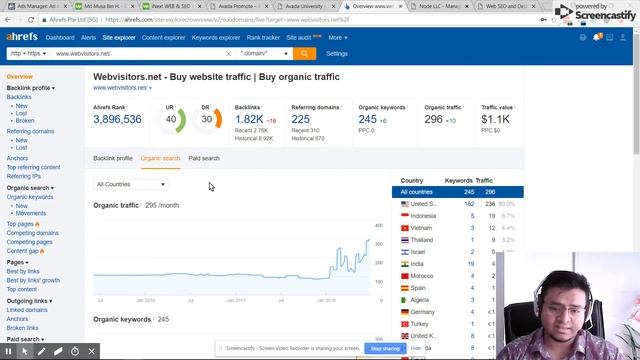This screenshot has height=360, width=640.
Task: Open Competing domains link
Action: pyautogui.click(x=33, y=233)
